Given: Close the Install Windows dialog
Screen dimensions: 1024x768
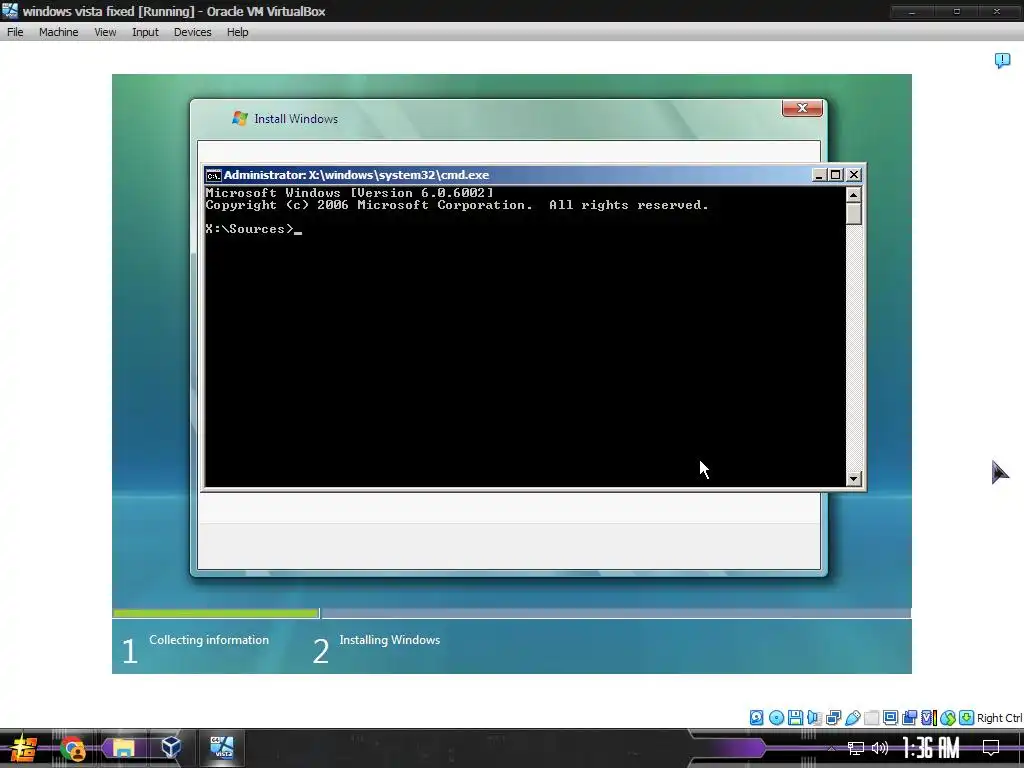Looking at the screenshot, I should coord(802,108).
